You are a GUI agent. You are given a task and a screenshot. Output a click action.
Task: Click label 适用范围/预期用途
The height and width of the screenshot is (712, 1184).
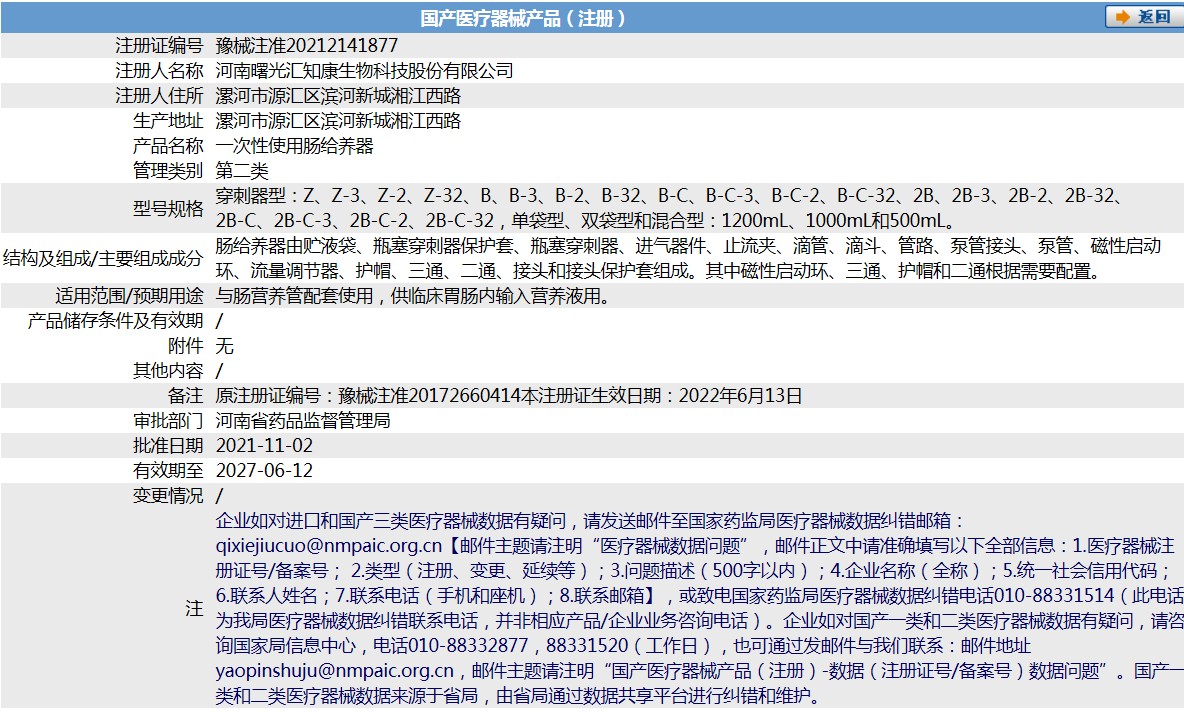pyautogui.click(x=129, y=295)
